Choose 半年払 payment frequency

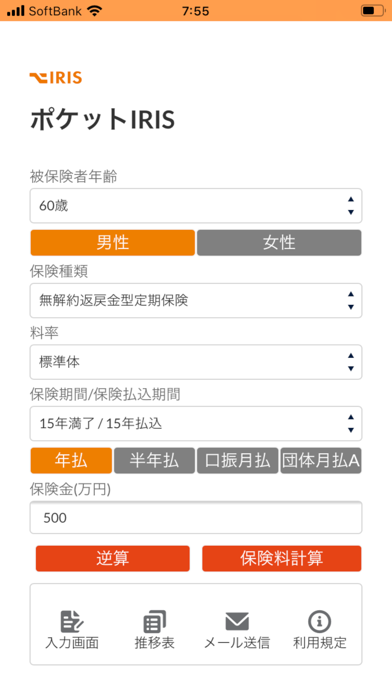tap(154, 460)
